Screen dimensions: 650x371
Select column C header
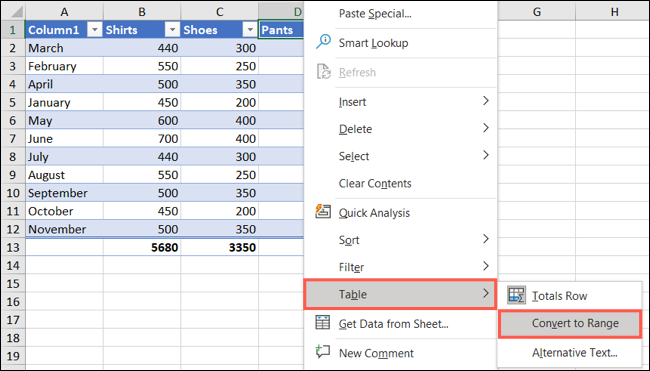click(219, 12)
